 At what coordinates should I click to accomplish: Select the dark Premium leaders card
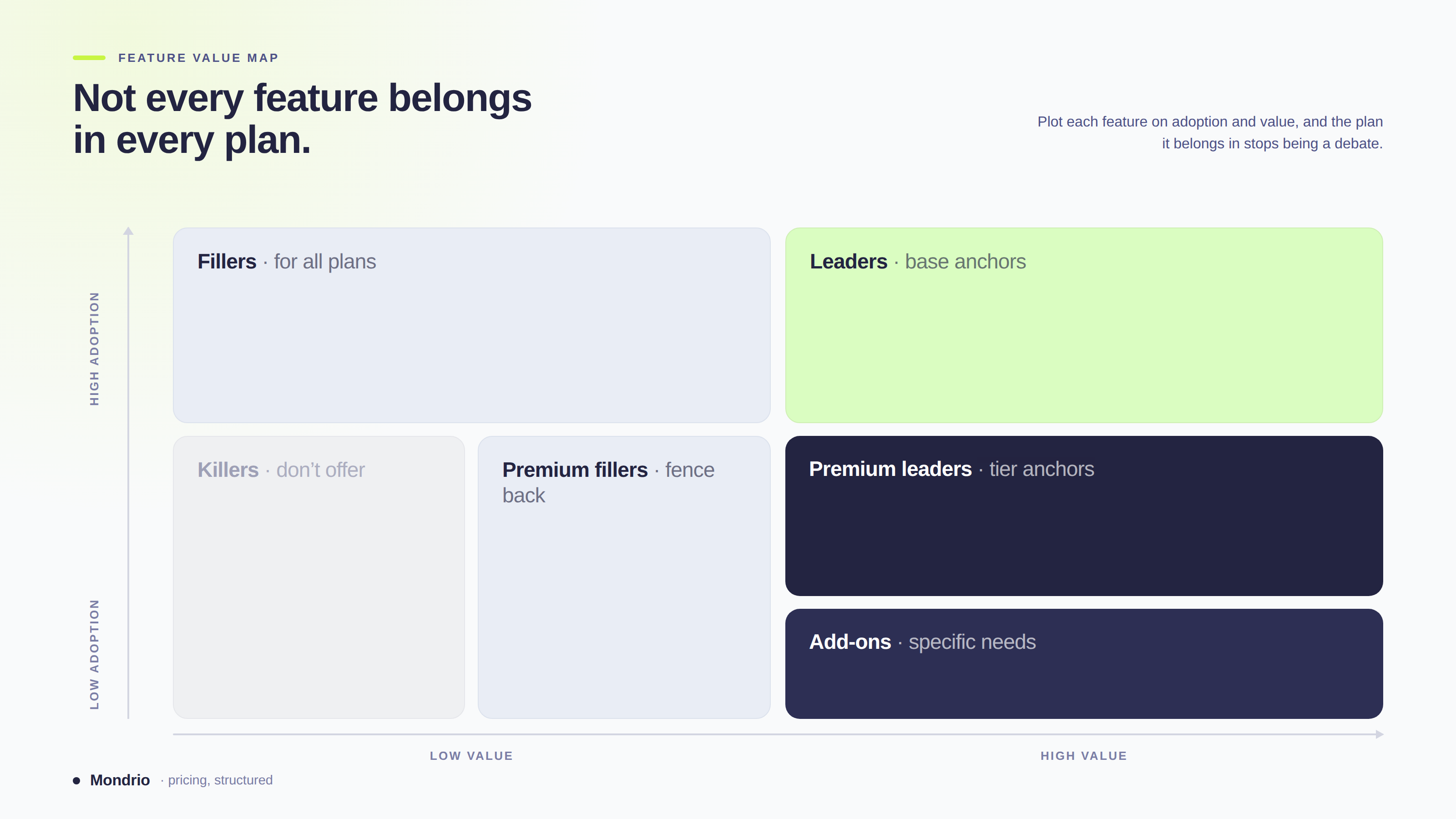point(1083,516)
